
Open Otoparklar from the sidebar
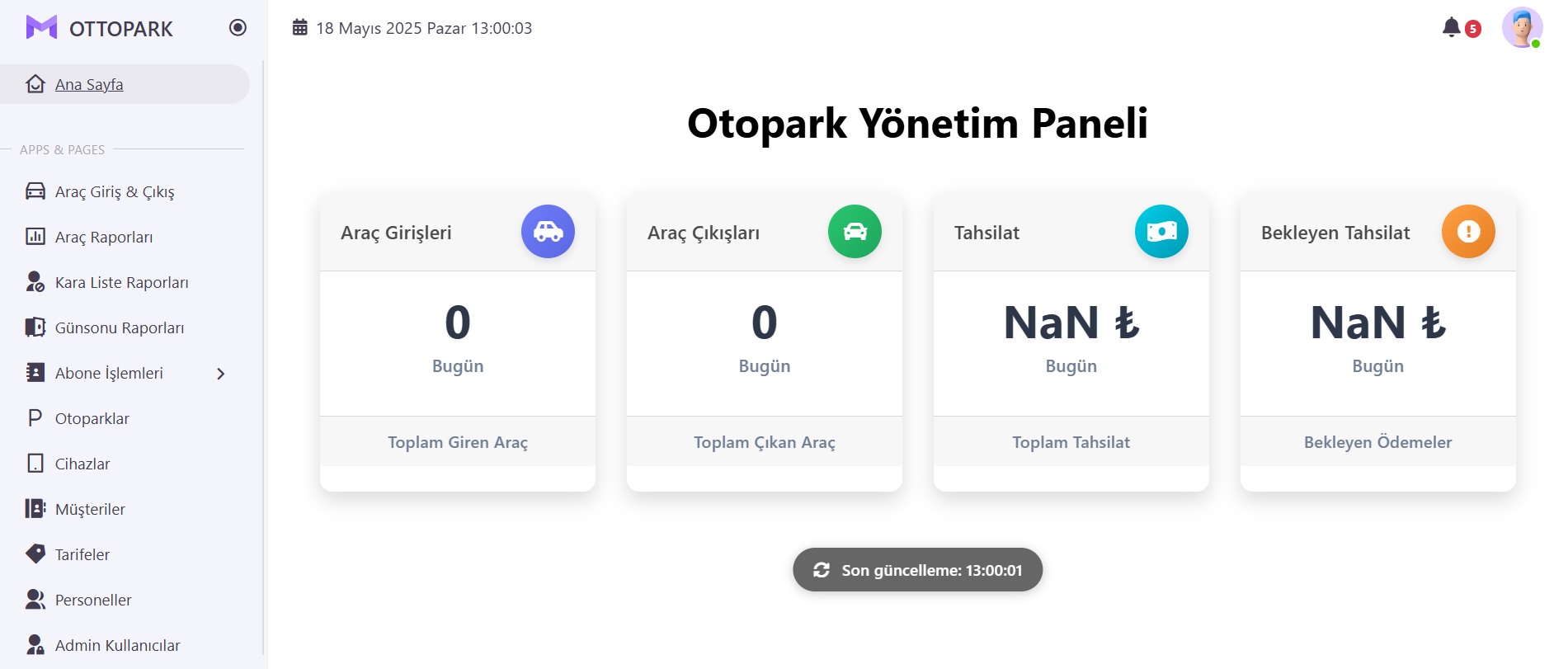point(92,418)
